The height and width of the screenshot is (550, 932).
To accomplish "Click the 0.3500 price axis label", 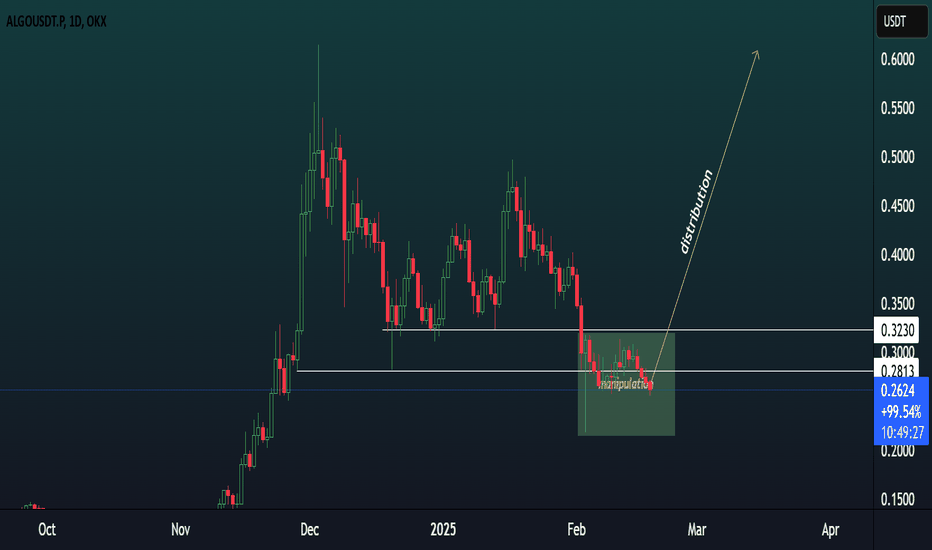I will [x=898, y=303].
